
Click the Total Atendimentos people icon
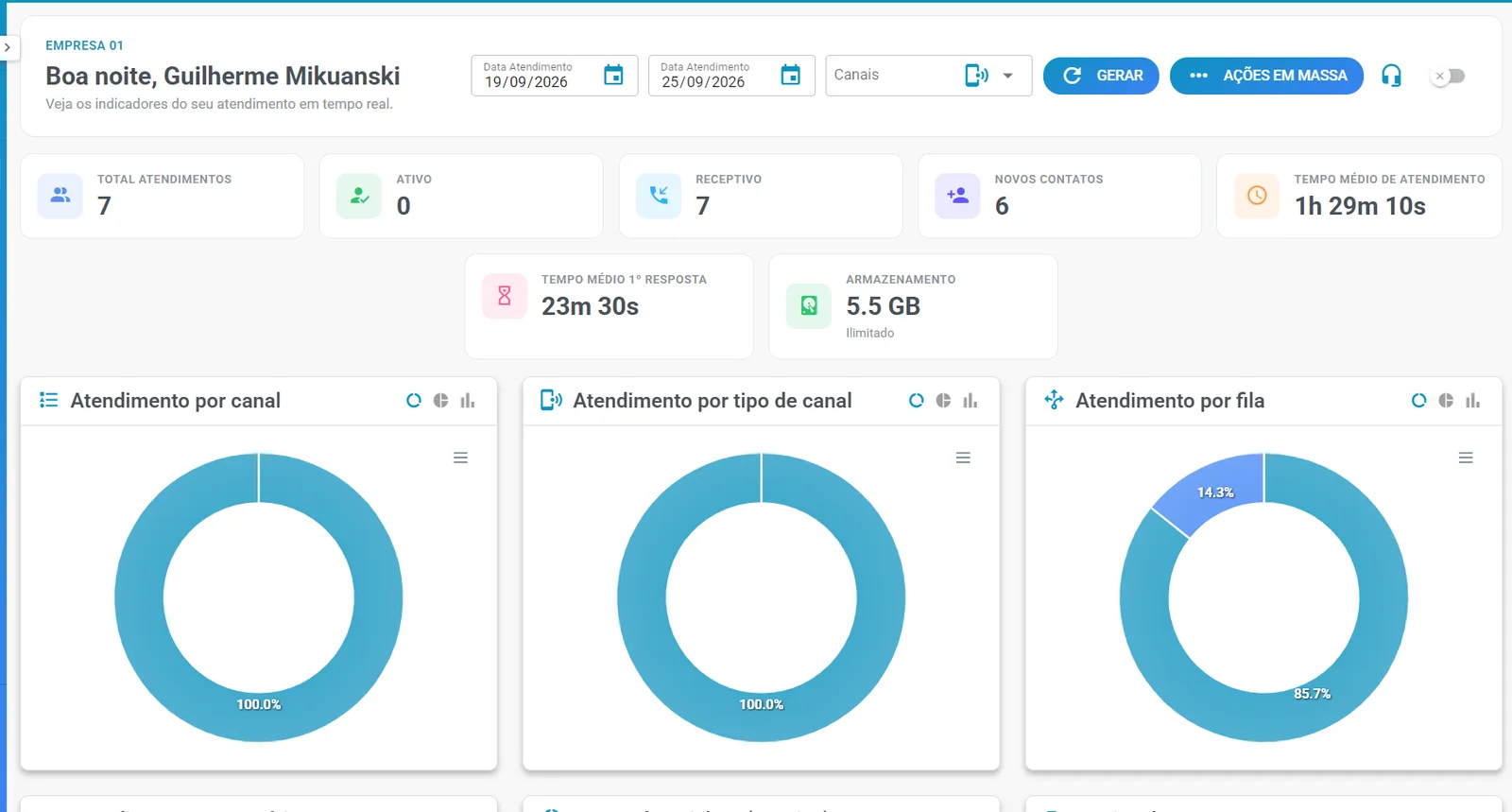pyautogui.click(x=60, y=196)
